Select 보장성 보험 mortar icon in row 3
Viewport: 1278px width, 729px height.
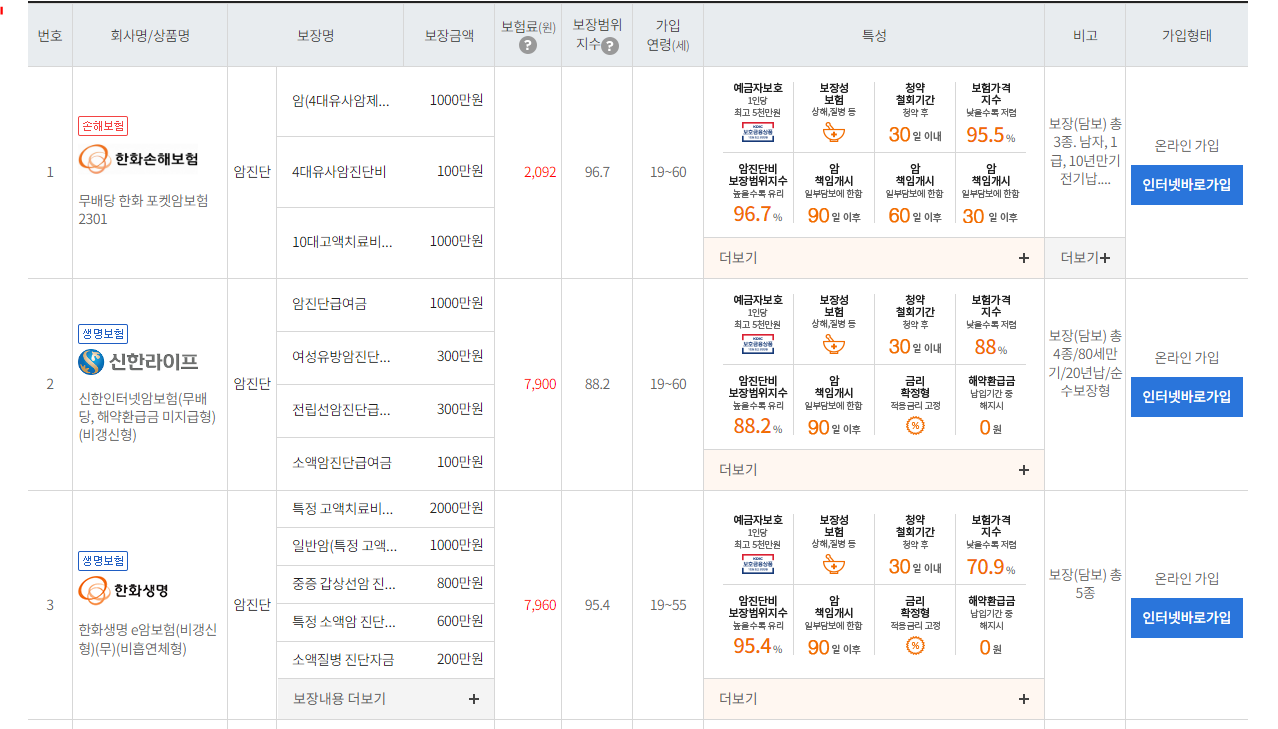point(834,567)
